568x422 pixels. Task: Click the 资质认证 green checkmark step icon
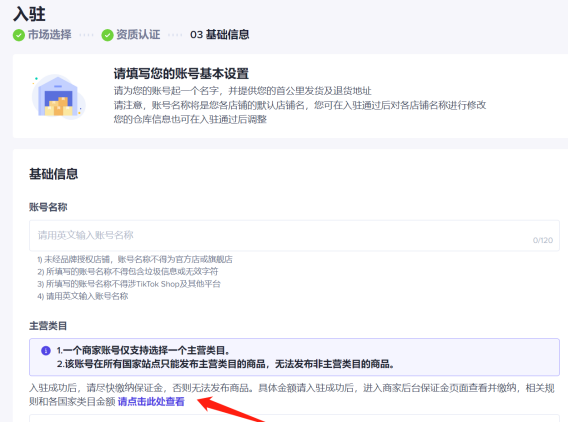pos(107,35)
